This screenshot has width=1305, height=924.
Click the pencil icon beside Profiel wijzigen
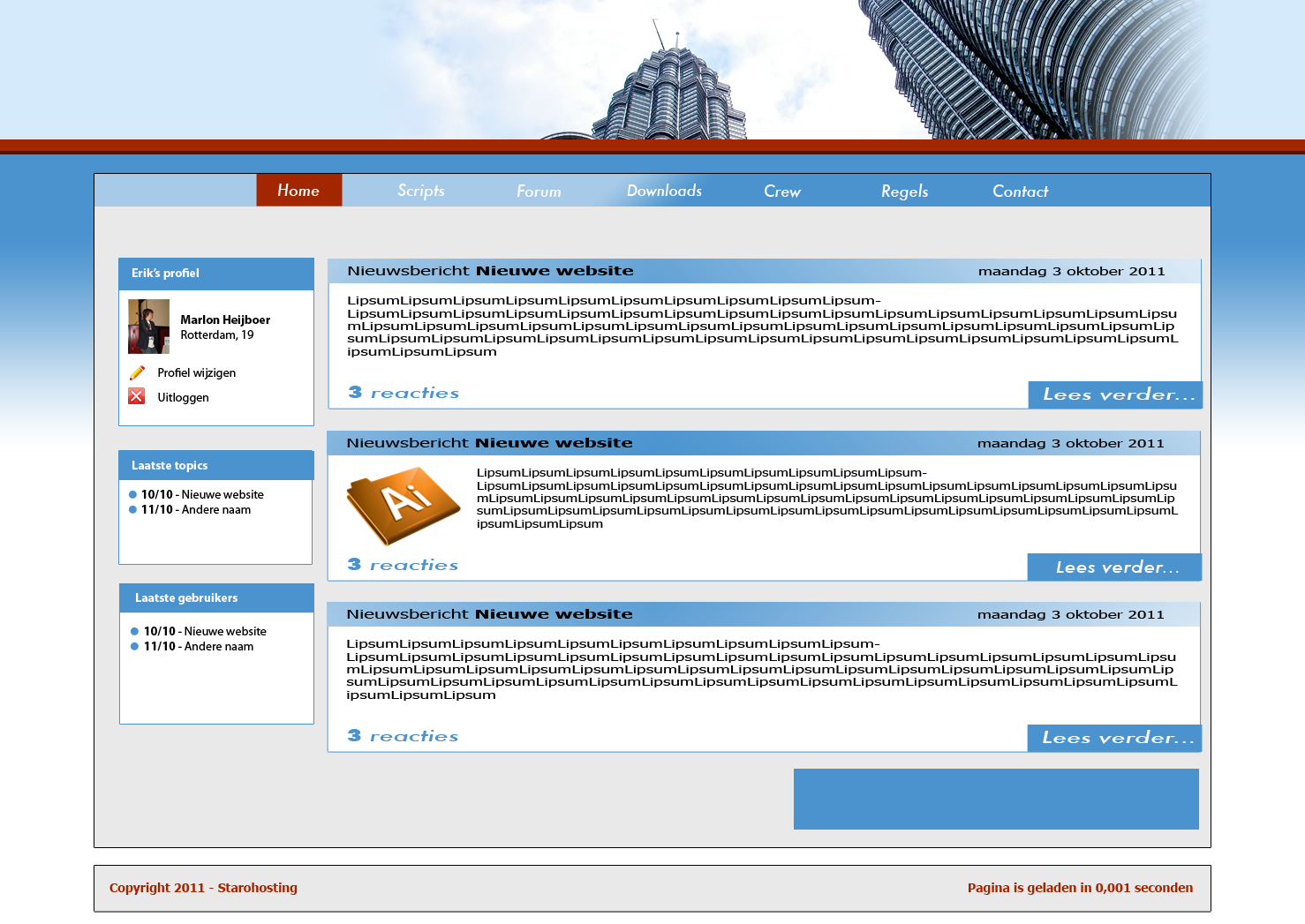tap(137, 372)
